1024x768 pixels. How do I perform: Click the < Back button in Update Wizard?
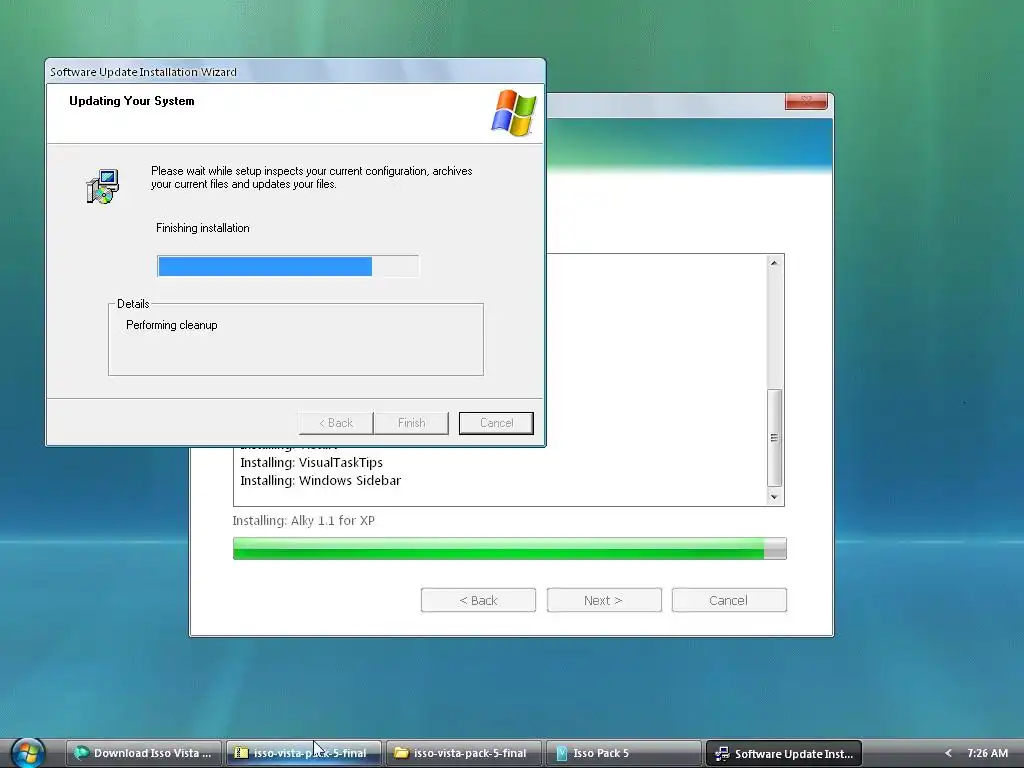pyautogui.click(x=336, y=423)
